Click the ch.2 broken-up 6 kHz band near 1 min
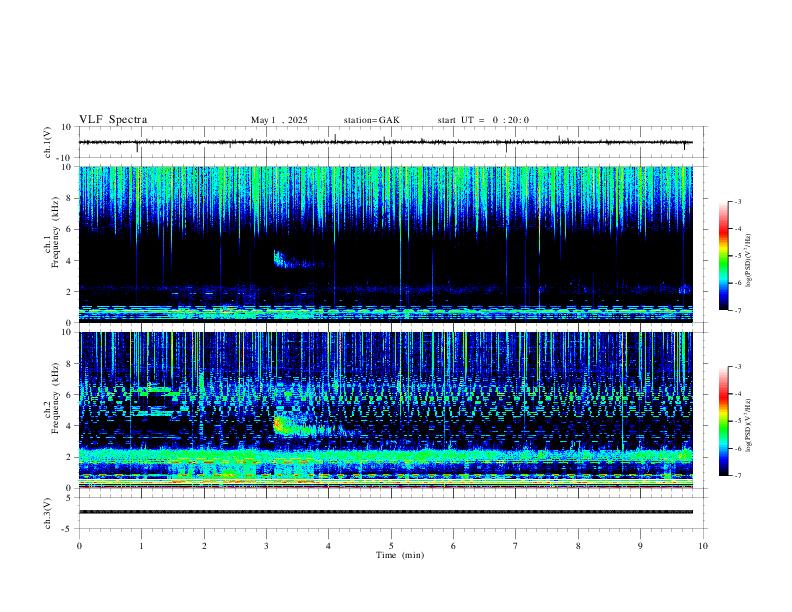 click(x=157, y=390)
